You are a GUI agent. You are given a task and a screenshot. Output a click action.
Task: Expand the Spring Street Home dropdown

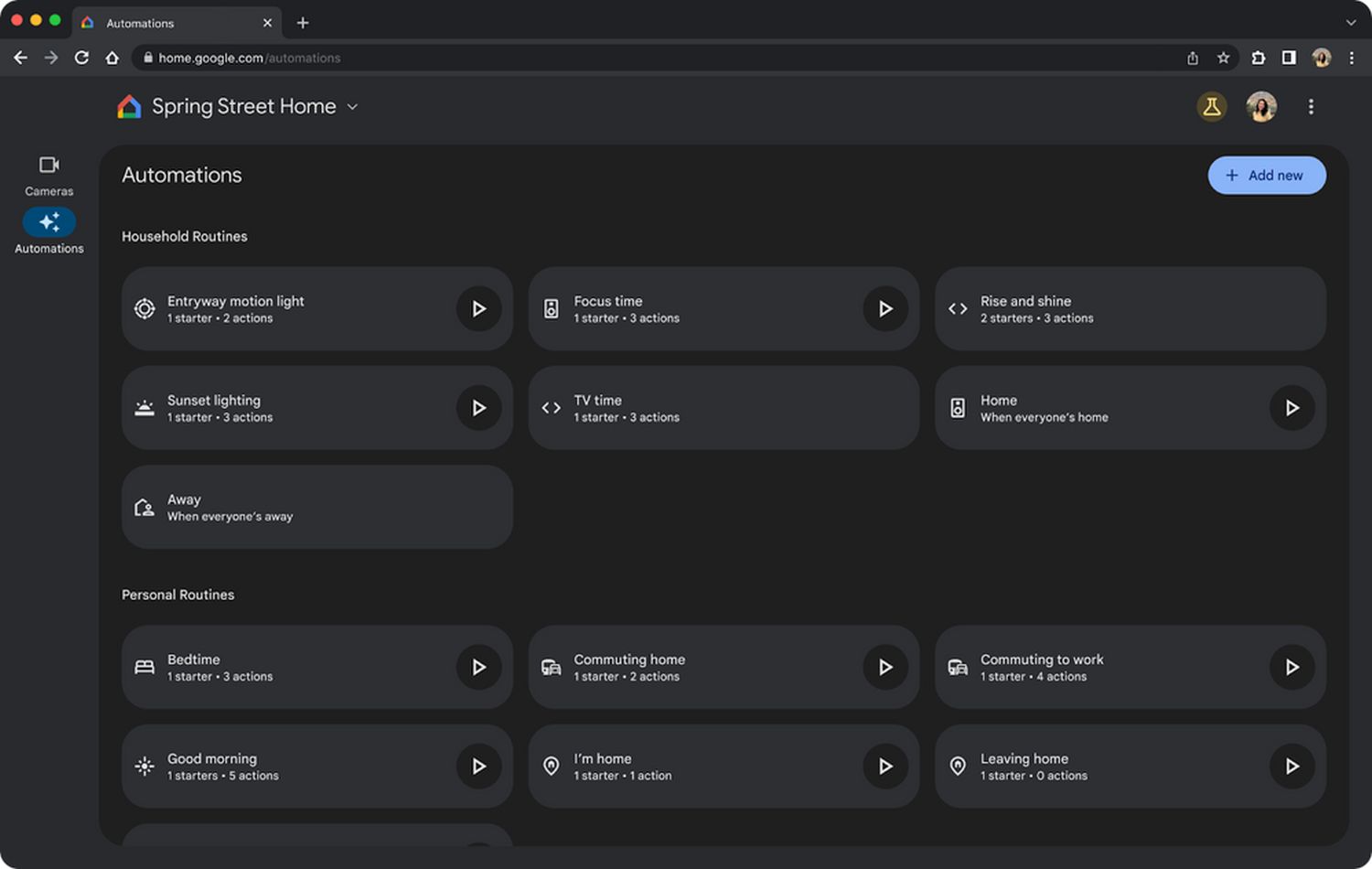[352, 107]
